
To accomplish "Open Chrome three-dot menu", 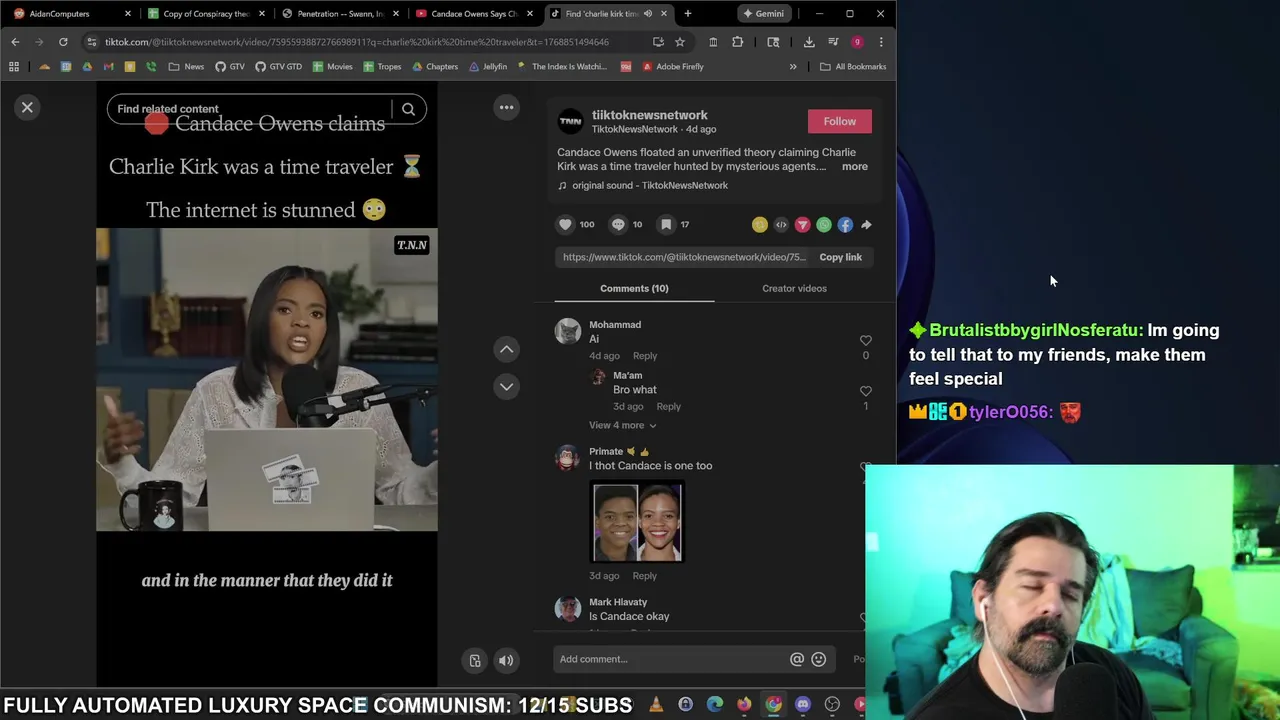I will [881, 42].
